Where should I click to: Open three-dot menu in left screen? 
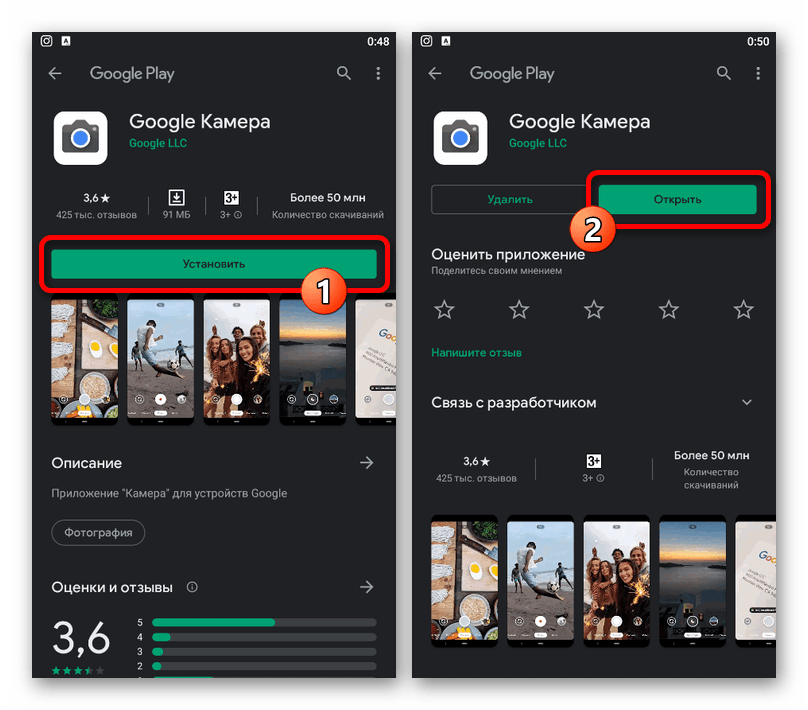pyautogui.click(x=378, y=74)
